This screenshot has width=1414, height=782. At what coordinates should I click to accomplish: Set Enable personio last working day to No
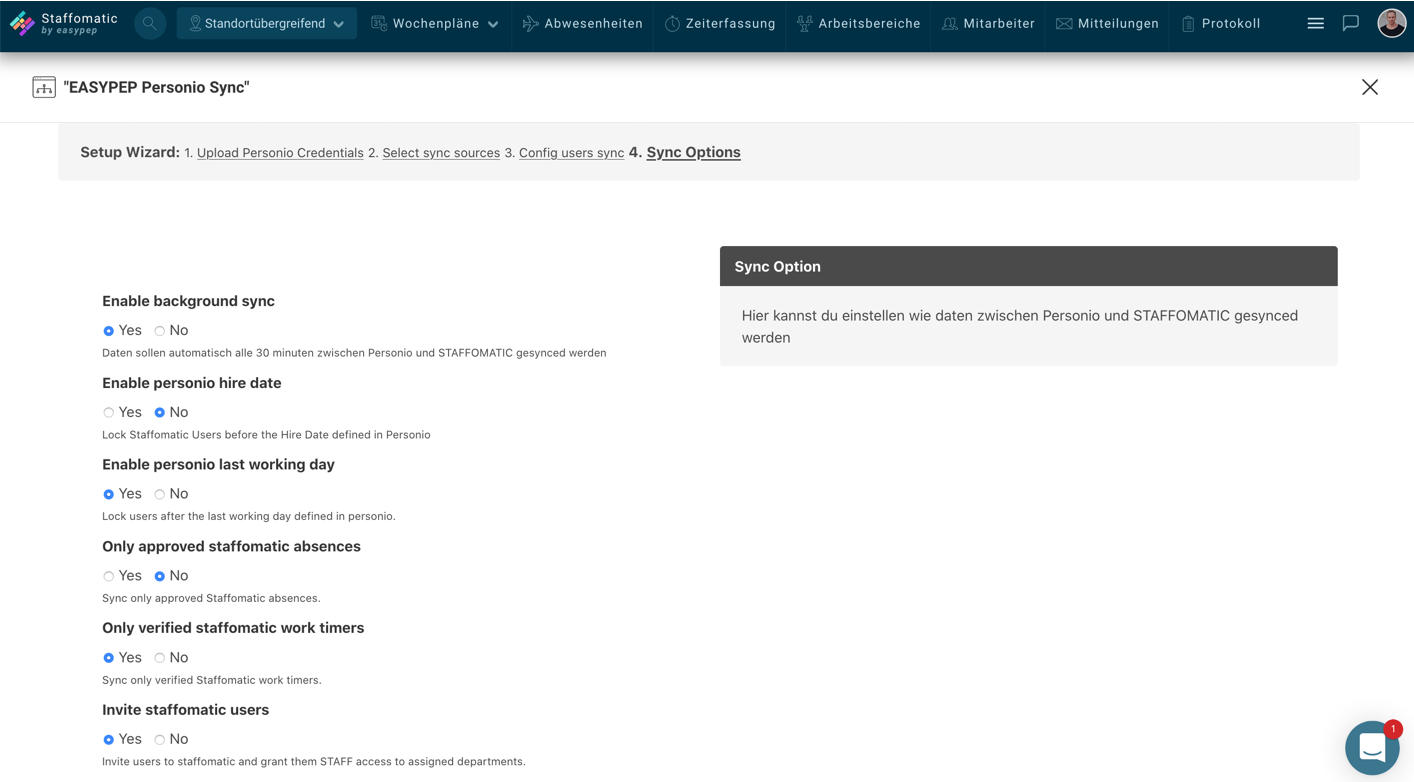tap(160, 494)
